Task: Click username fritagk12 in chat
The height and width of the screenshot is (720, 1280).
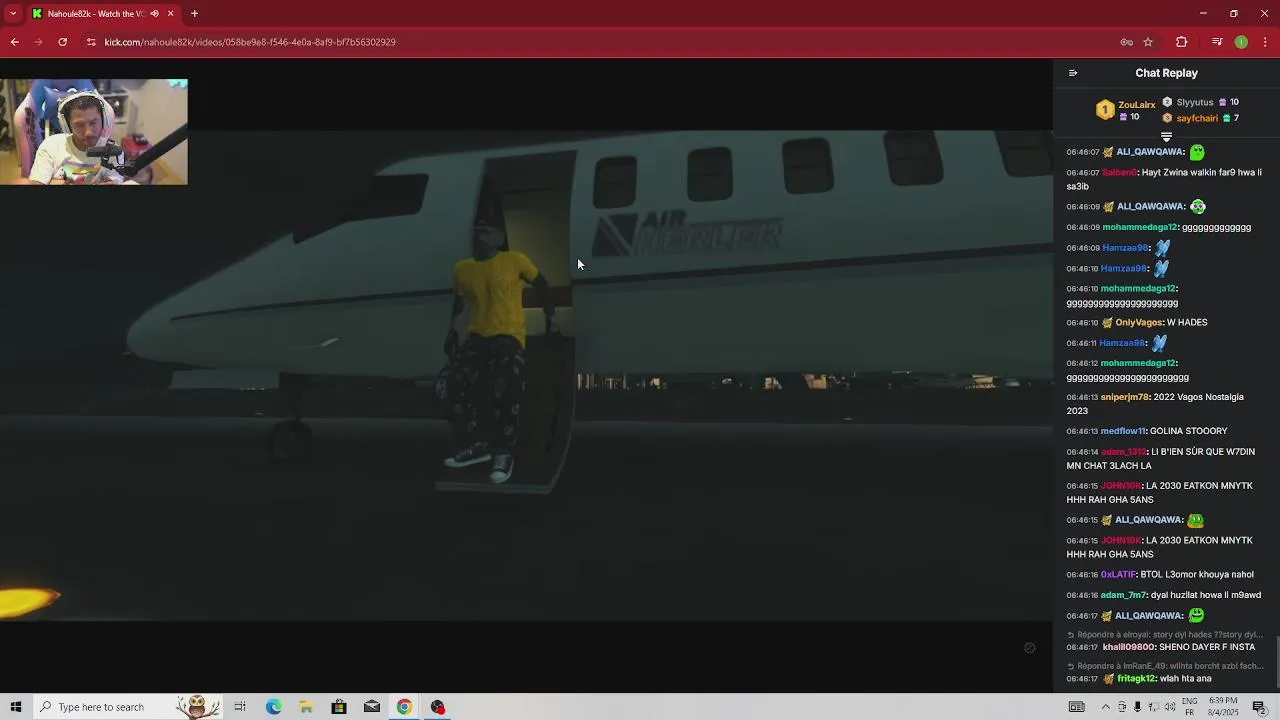Action: click(1136, 679)
